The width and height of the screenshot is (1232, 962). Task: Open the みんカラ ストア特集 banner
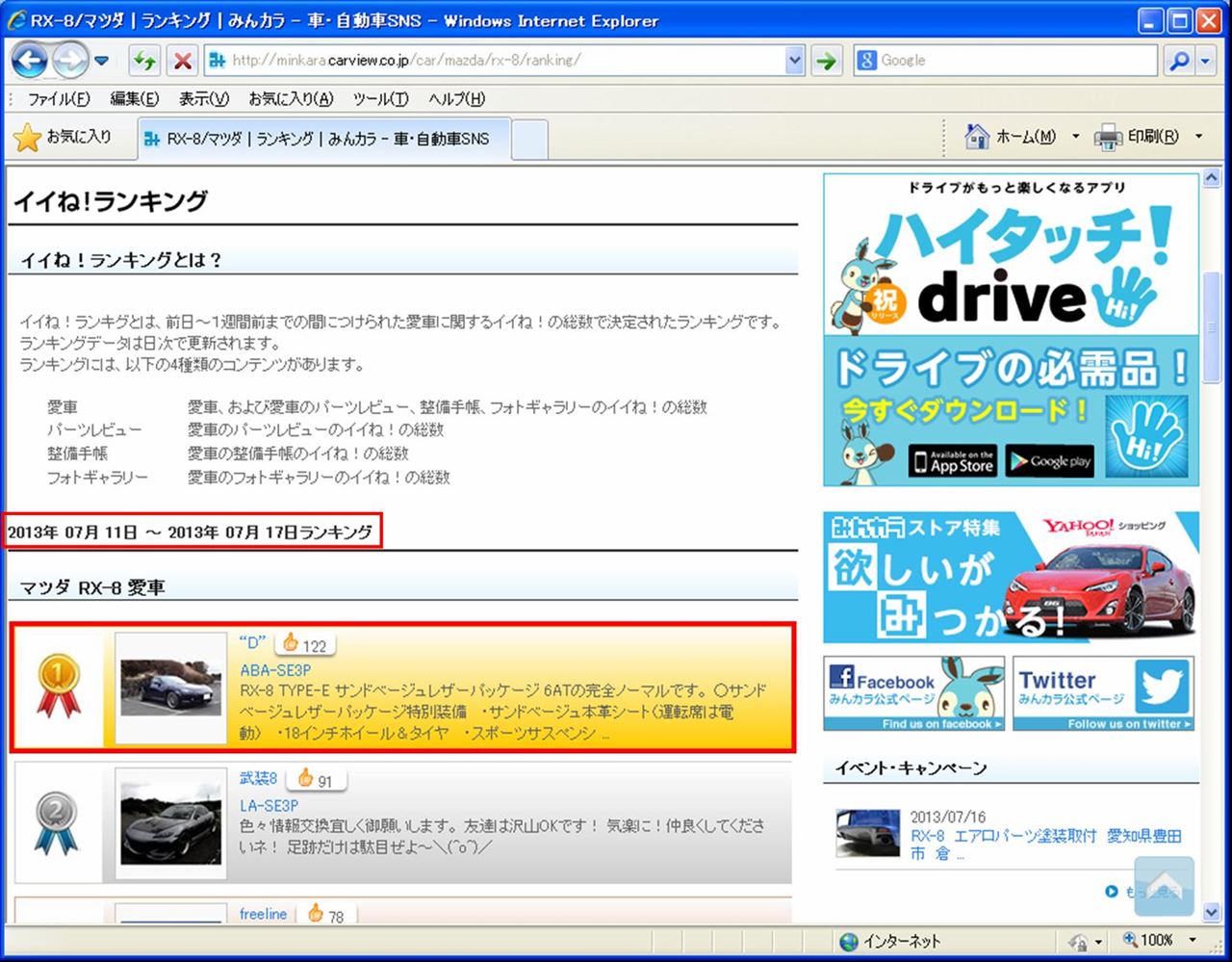1011,577
